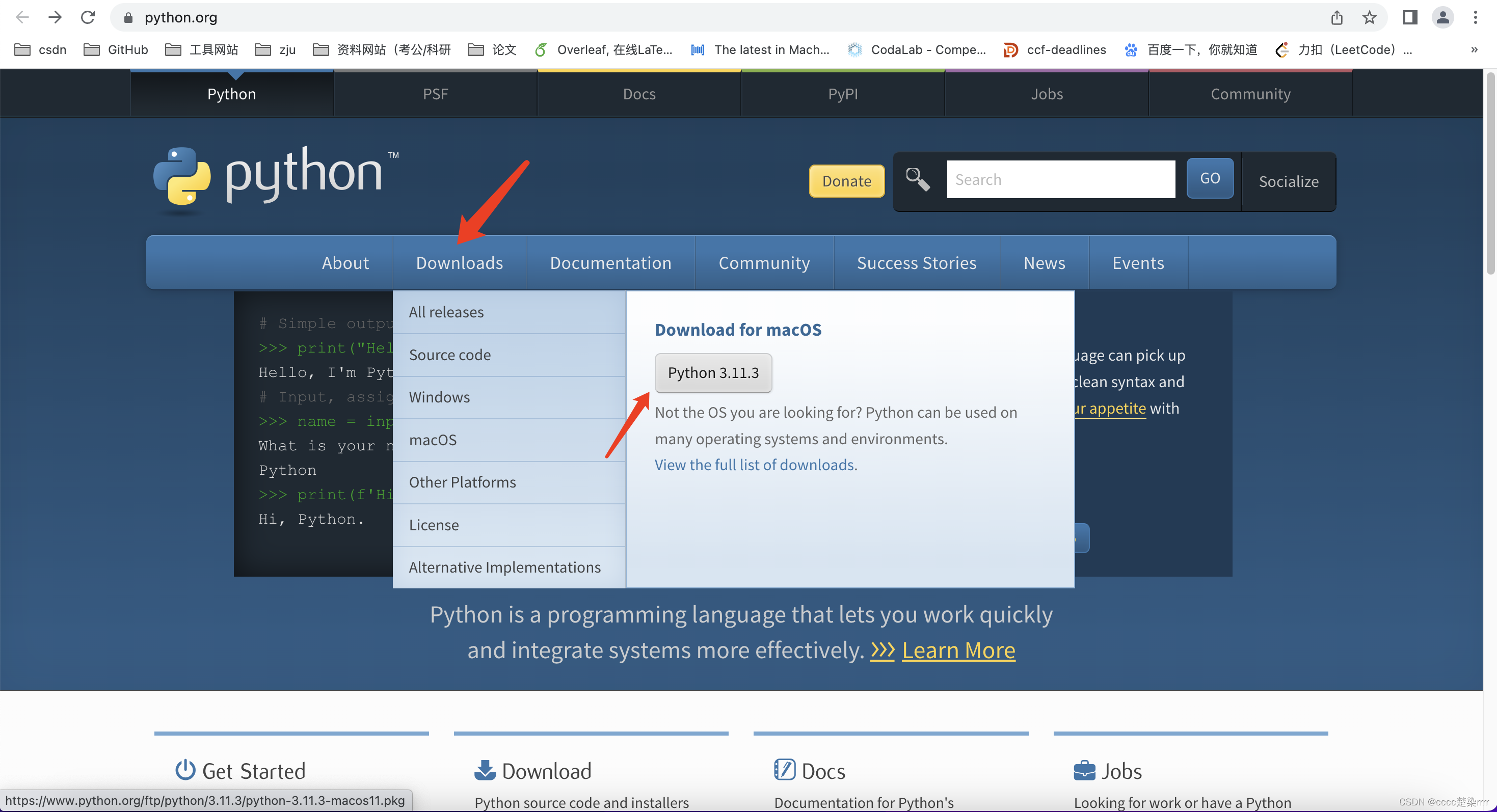Select License in Downloads menu
The width and height of the screenshot is (1497, 812).
(509, 525)
